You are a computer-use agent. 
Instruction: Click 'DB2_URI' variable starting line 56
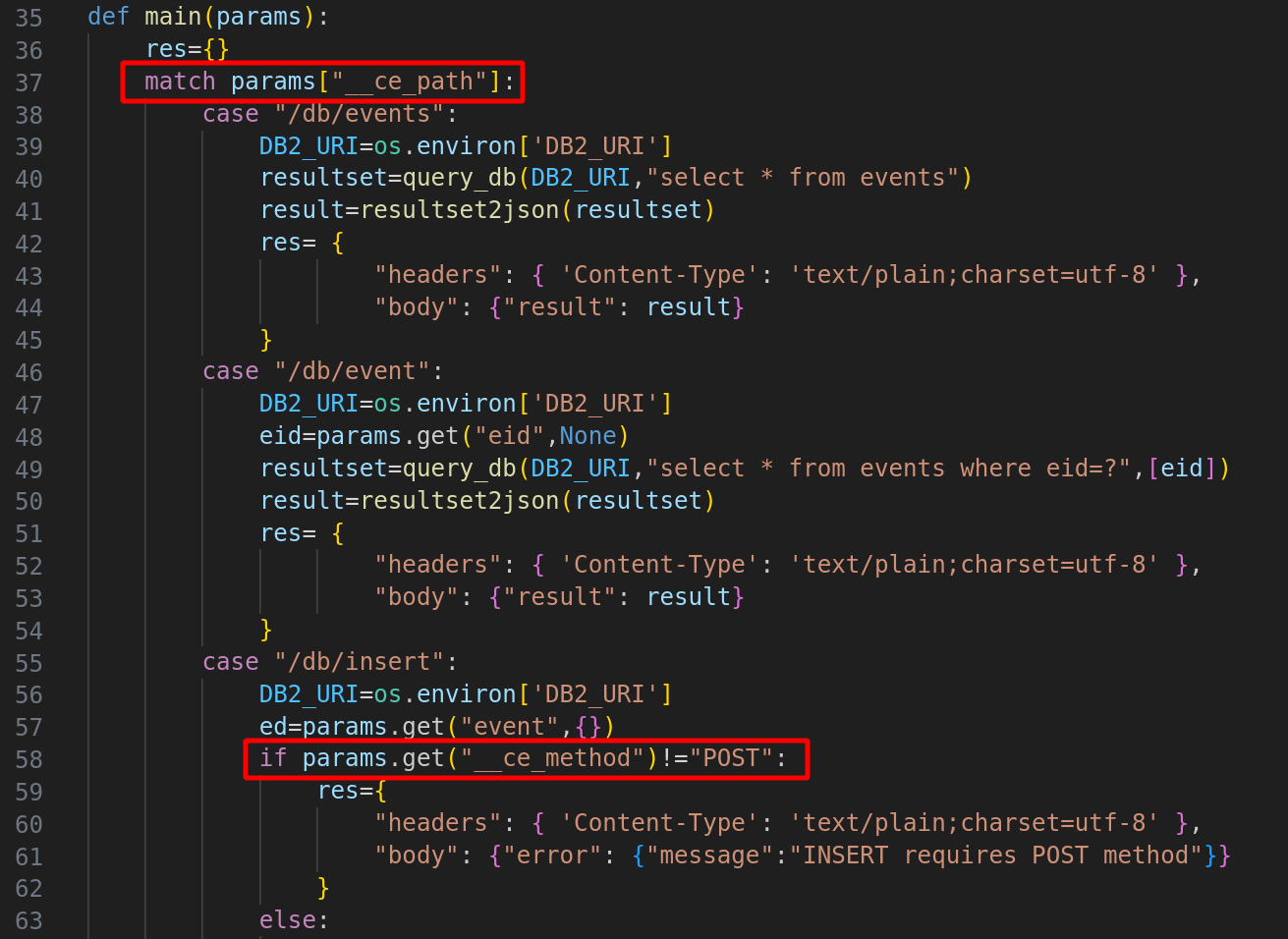[308, 694]
